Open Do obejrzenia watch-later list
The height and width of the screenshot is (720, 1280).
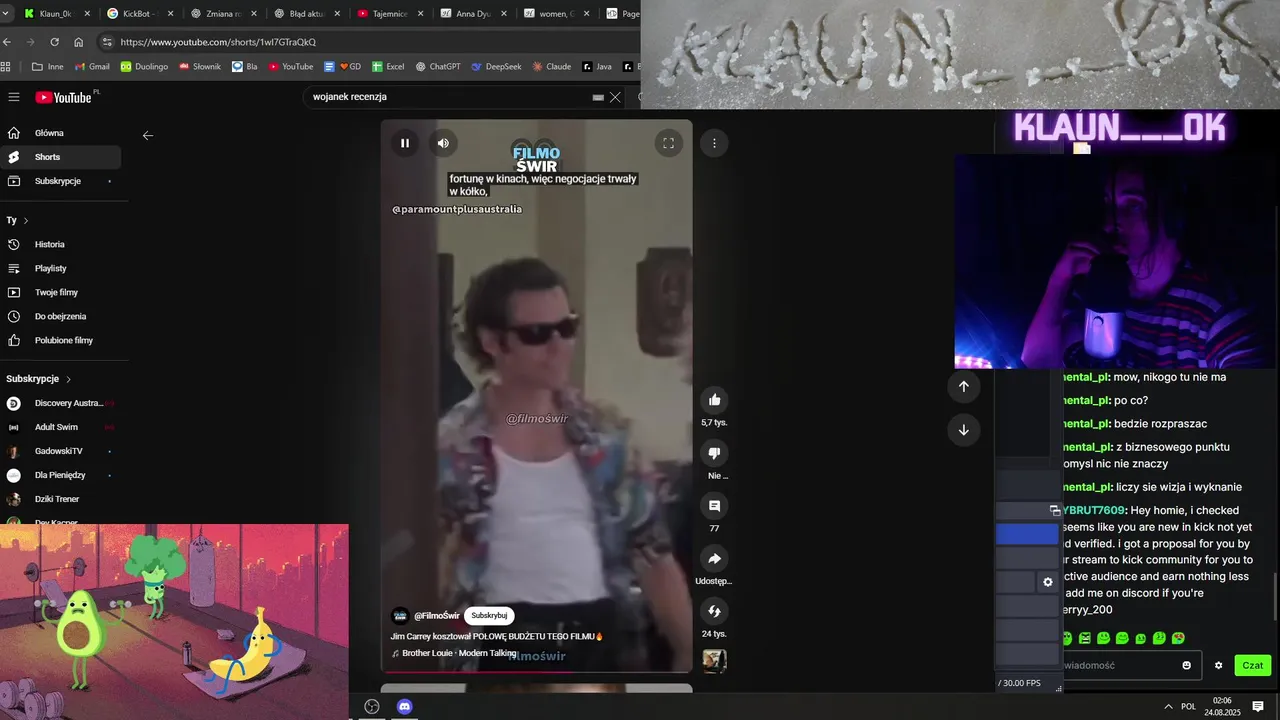[61, 316]
